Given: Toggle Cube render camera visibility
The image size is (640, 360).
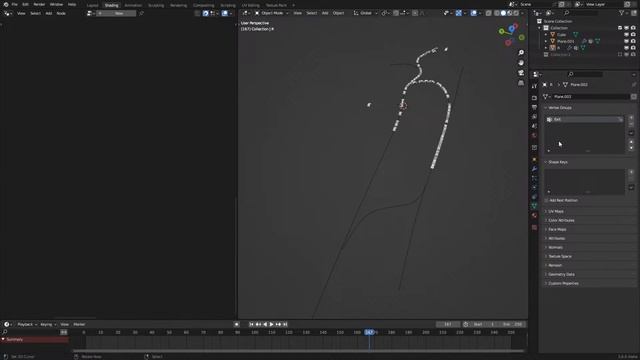Looking at the screenshot, I should point(633,35).
